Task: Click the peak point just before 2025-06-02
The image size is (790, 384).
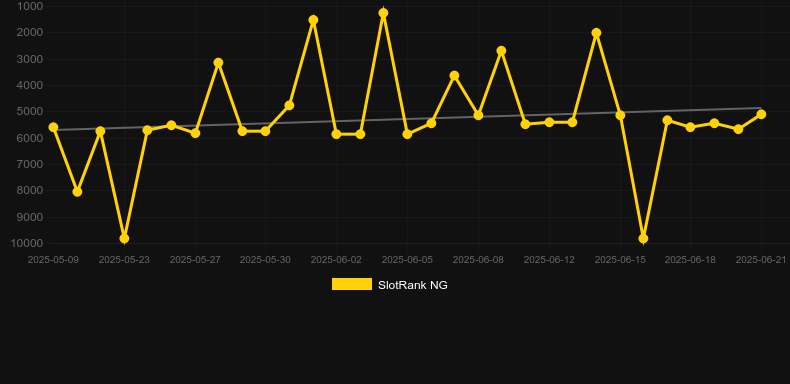Action: pos(313,20)
